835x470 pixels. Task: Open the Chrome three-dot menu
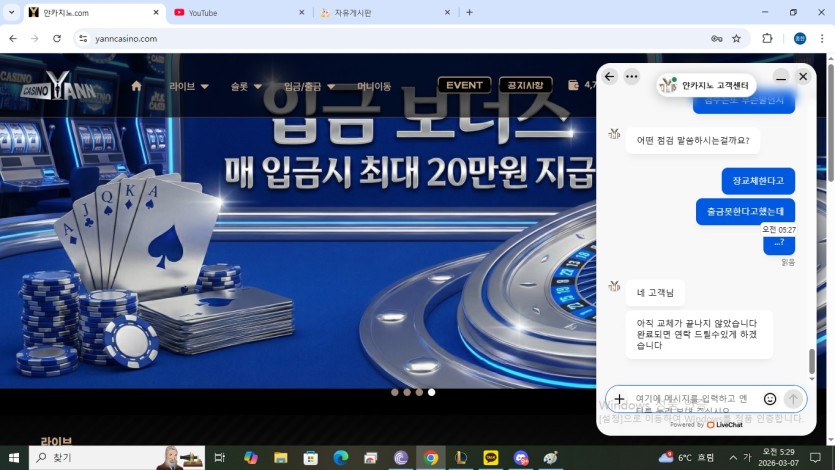pyautogui.click(x=822, y=38)
